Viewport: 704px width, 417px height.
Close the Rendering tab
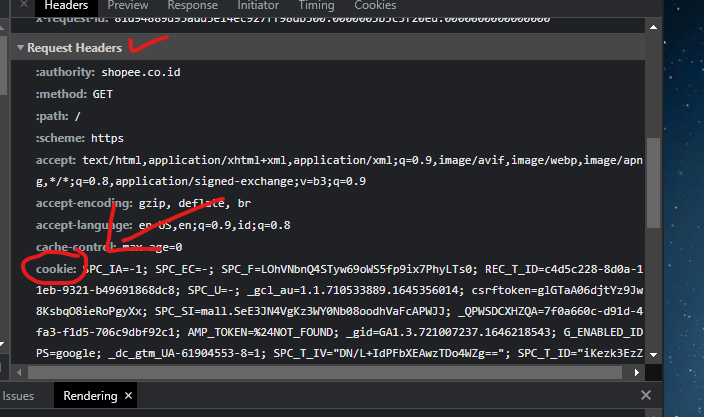(x=128, y=395)
